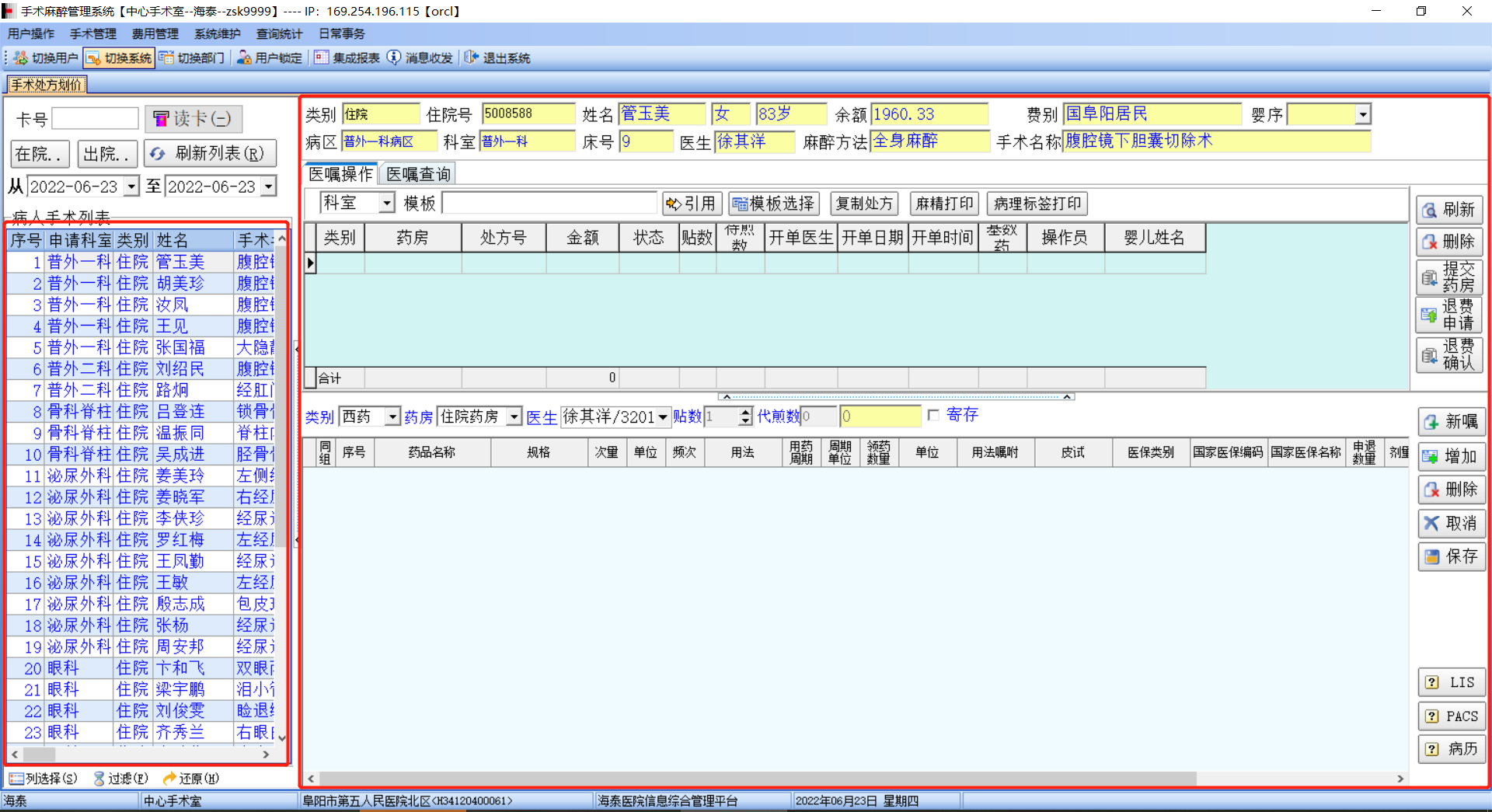The width and height of the screenshot is (1492, 812).
Task: Select patient row 张国福
Action: point(141,347)
